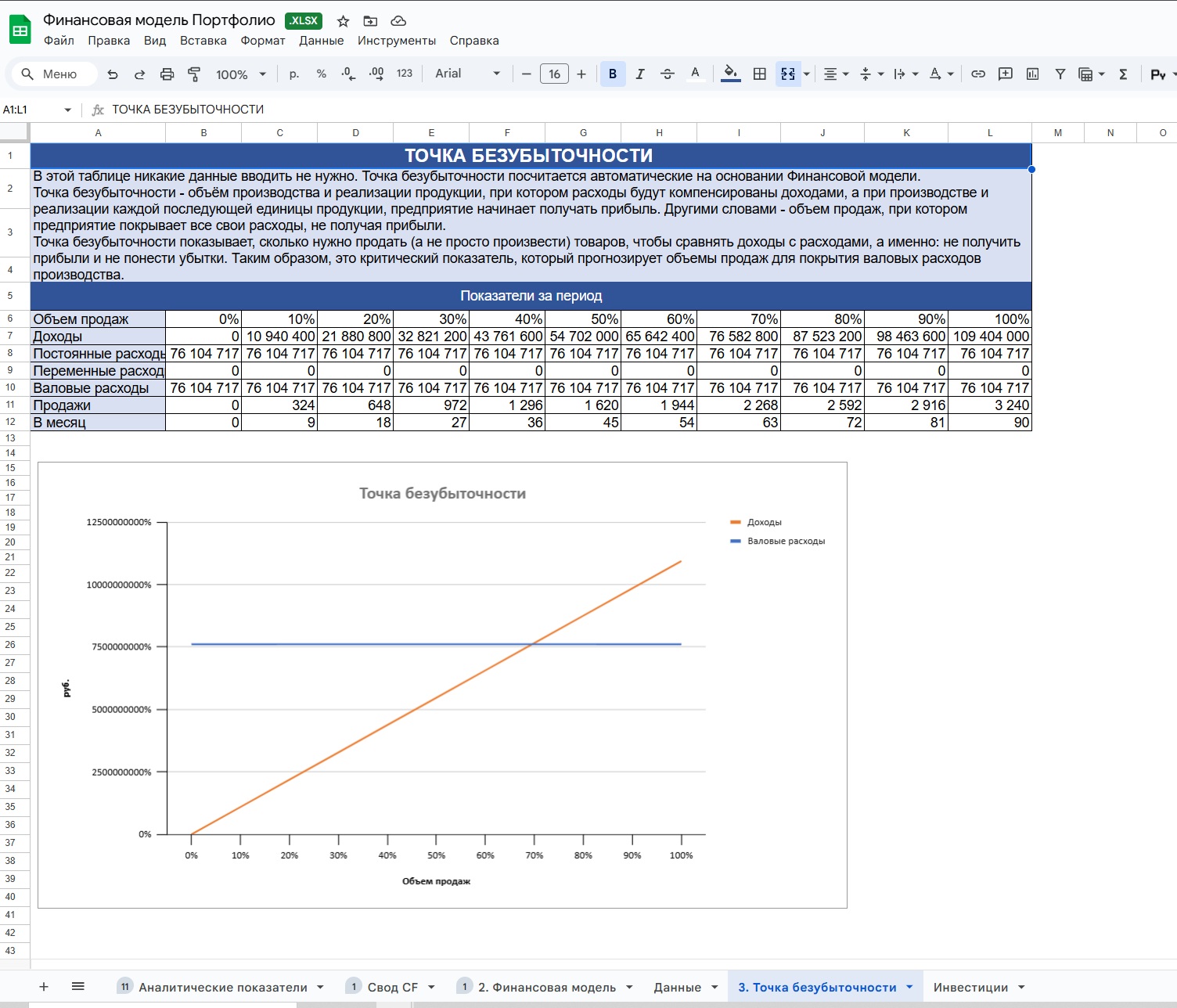Screen dimensions: 1177x1008
Task: Open functions sigma icon
Action: pos(1123,74)
